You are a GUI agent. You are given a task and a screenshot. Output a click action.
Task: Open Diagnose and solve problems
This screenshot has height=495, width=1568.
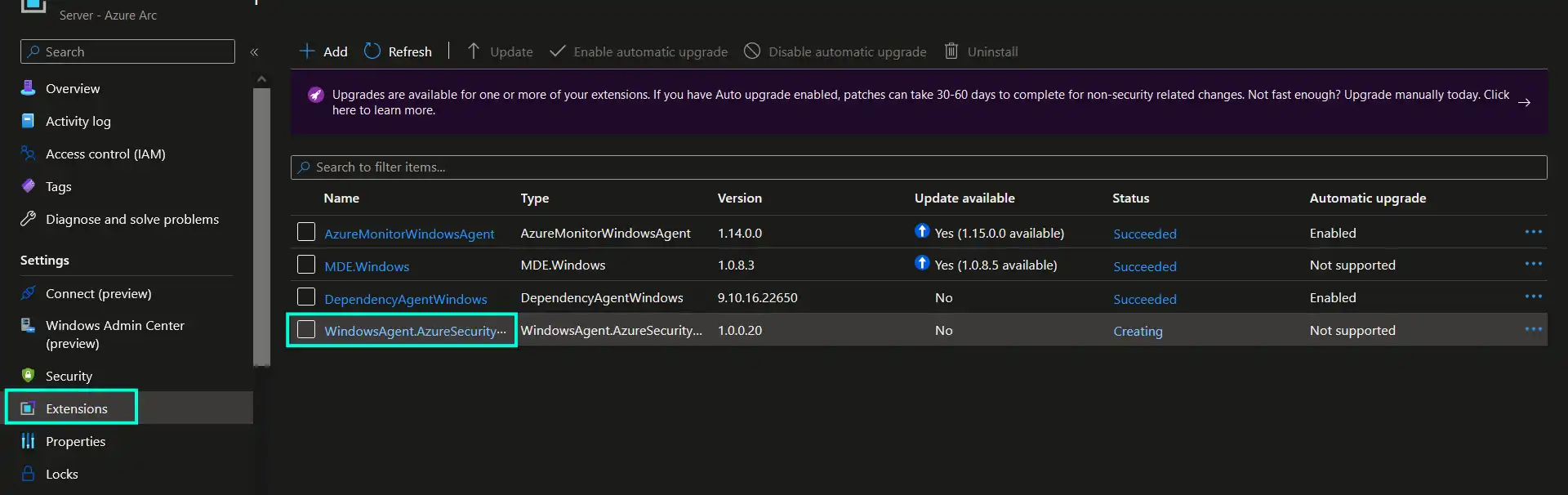pyautogui.click(x=132, y=219)
